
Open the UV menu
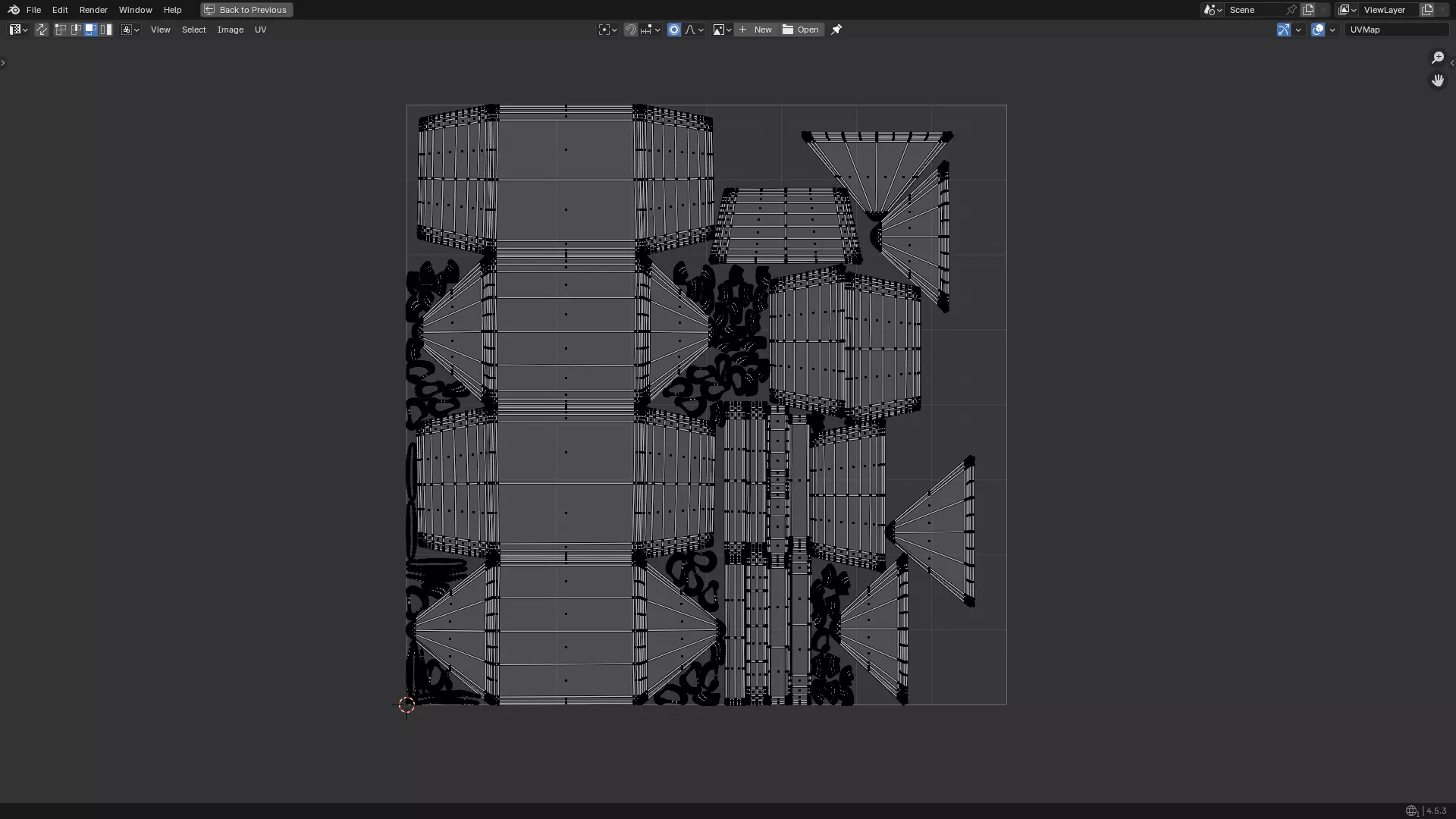[x=260, y=30]
